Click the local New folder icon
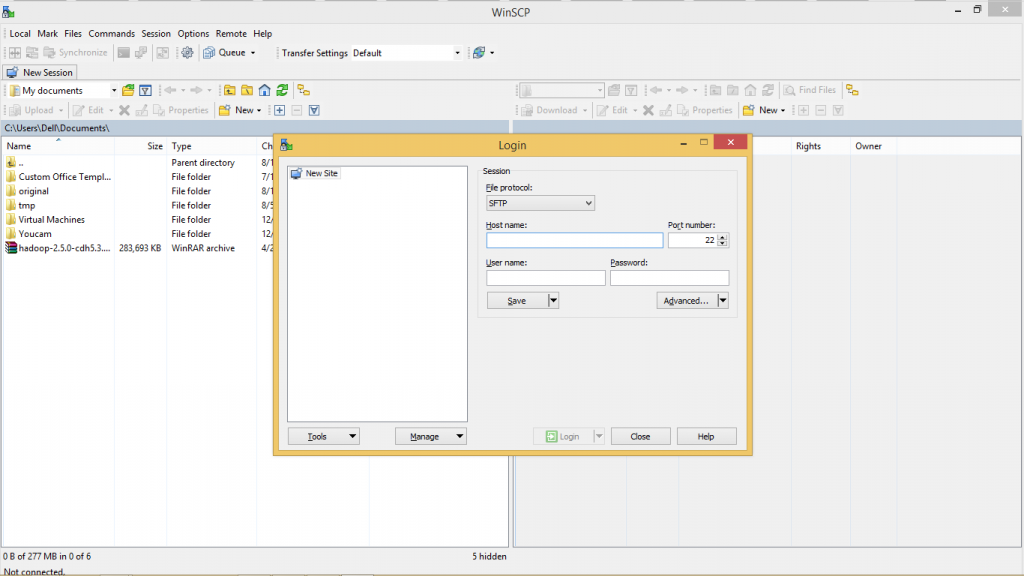 click(x=225, y=110)
